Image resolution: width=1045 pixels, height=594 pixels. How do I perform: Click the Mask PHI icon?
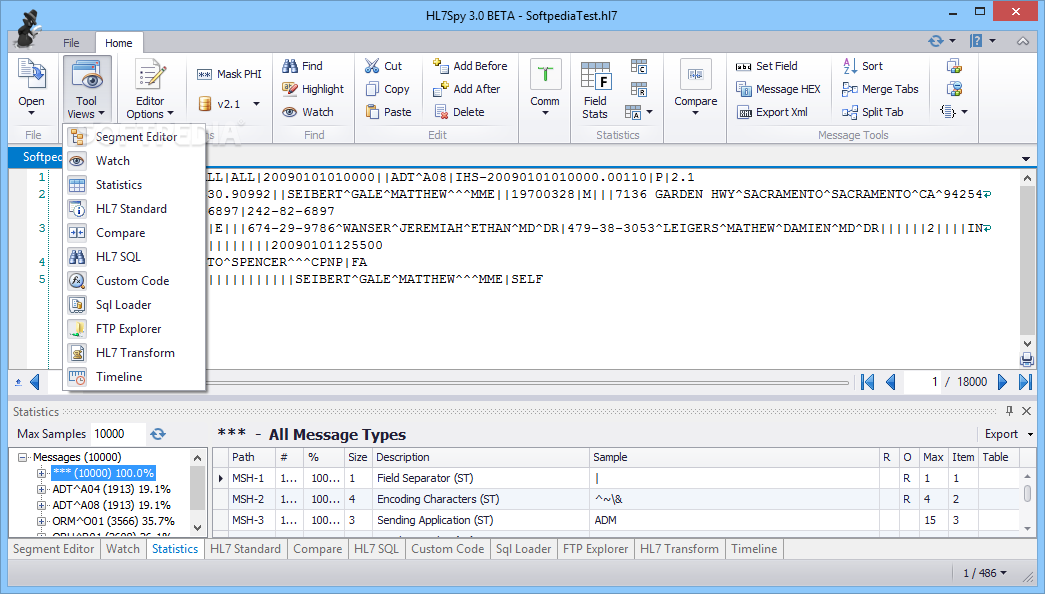click(204, 75)
